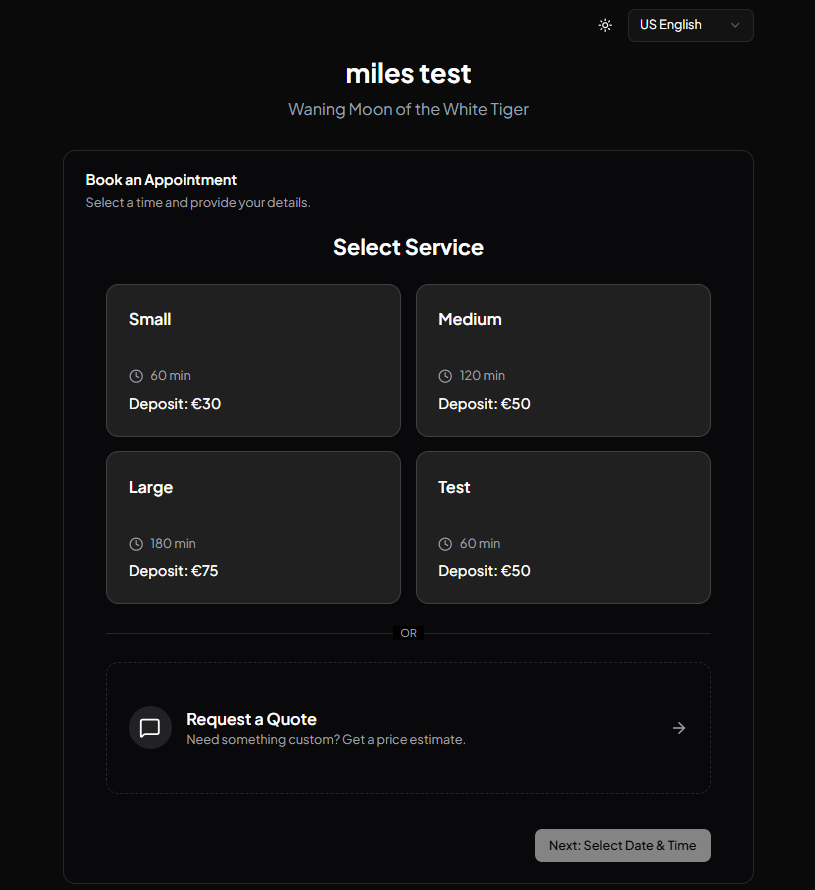Screen dimensions: 815x890
Task: Click the clock icon on the Large service card
Action: pyautogui.click(x=136, y=543)
